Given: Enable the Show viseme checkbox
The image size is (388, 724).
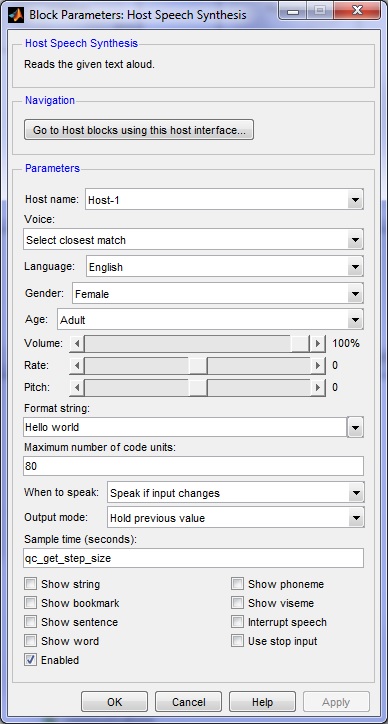Looking at the screenshot, I should point(237,603).
